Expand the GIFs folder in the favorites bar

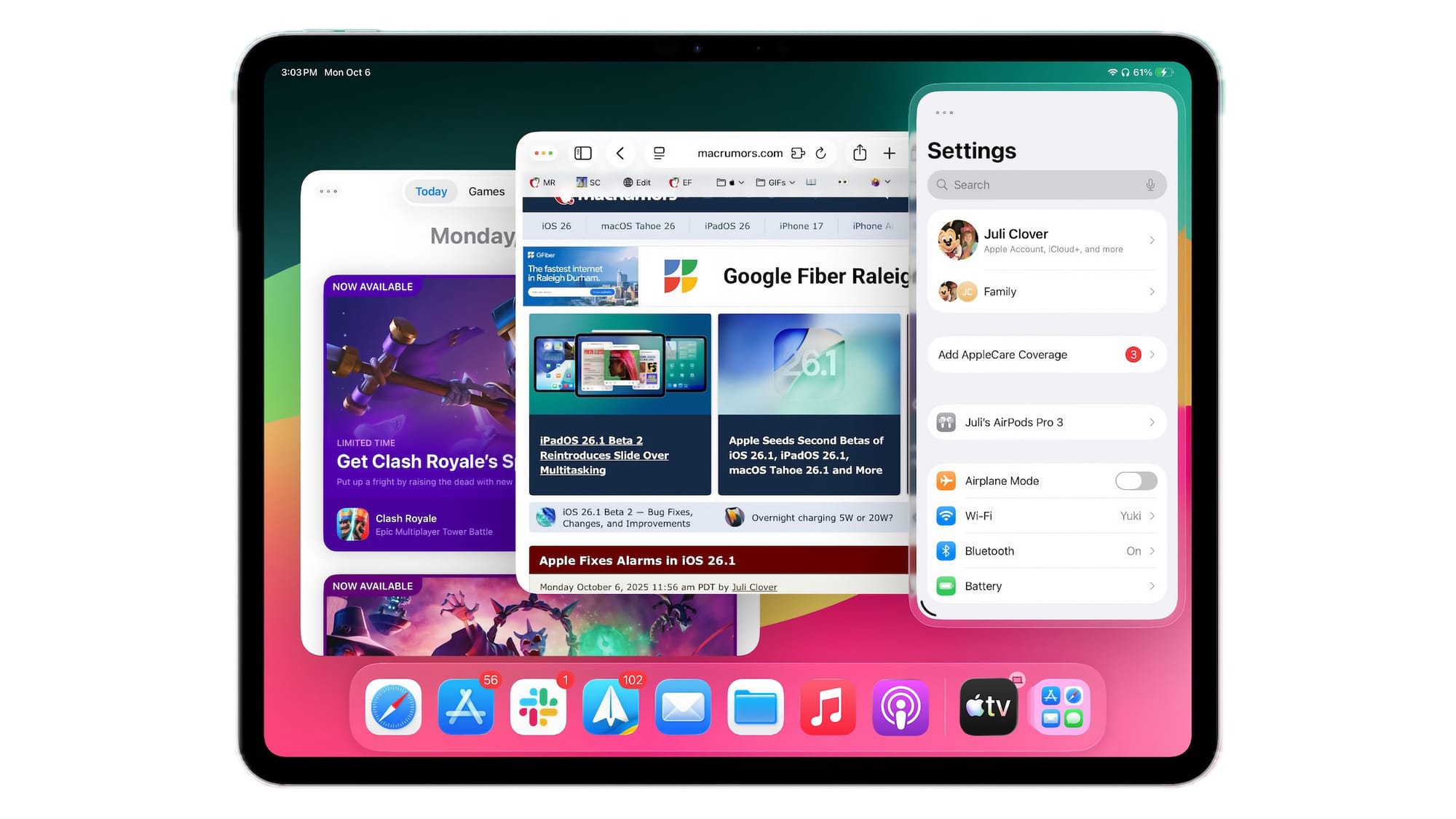click(775, 182)
